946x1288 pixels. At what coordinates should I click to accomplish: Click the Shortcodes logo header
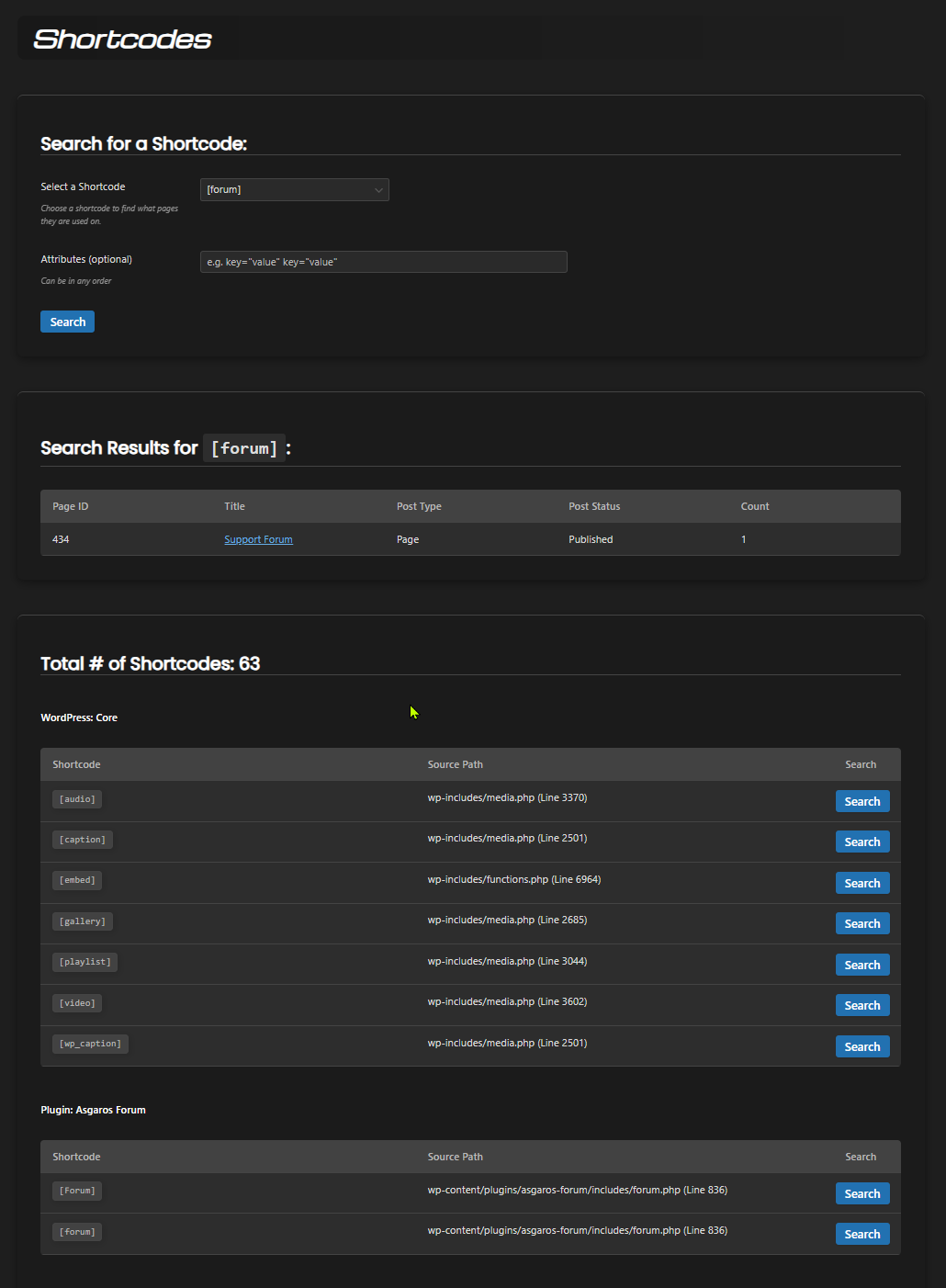coord(121,38)
